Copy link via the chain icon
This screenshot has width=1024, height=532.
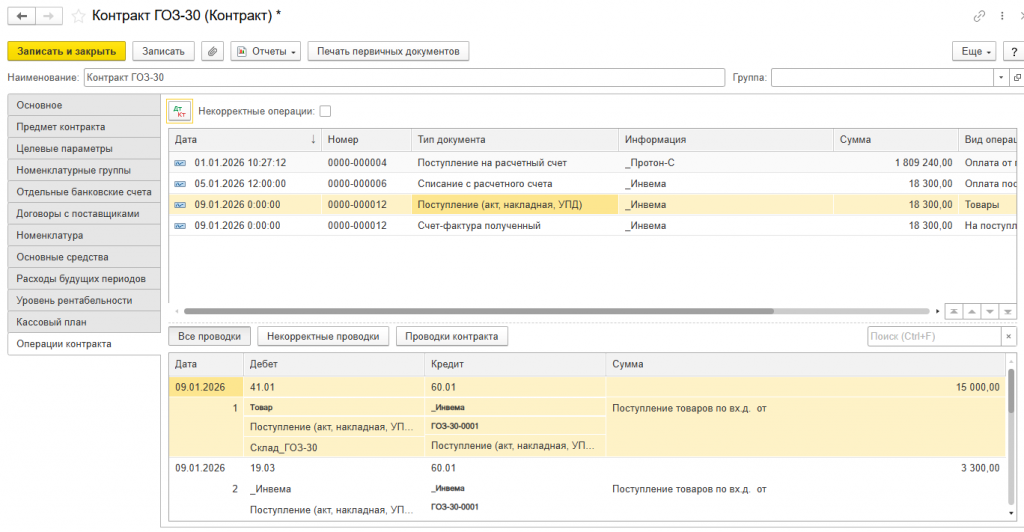point(979,16)
